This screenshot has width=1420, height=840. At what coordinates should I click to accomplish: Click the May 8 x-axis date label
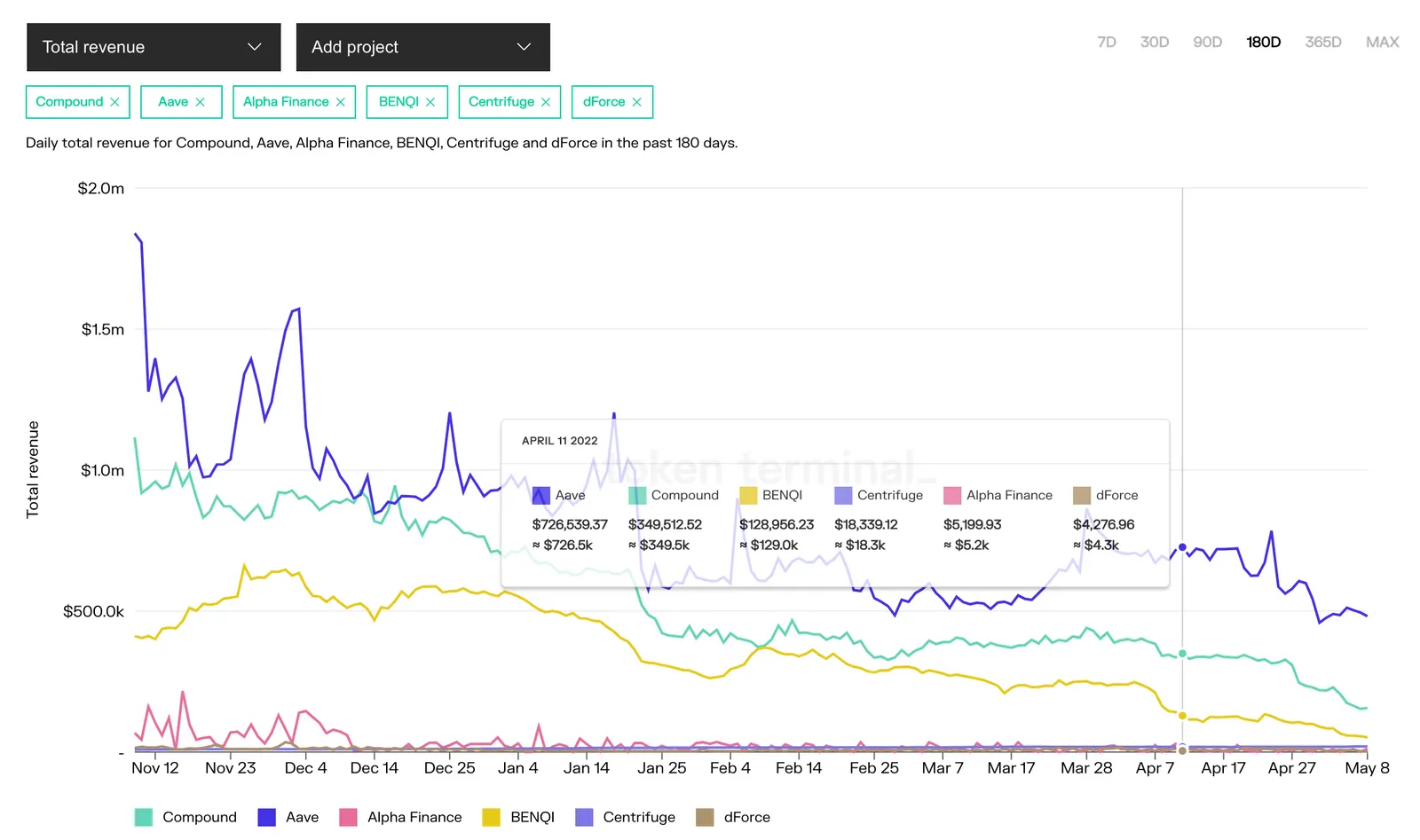pos(1368,768)
